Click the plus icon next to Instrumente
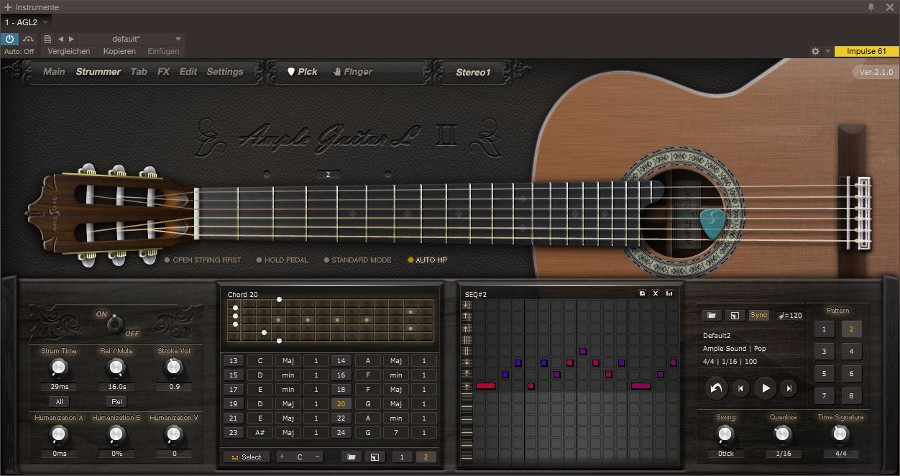 7,7
